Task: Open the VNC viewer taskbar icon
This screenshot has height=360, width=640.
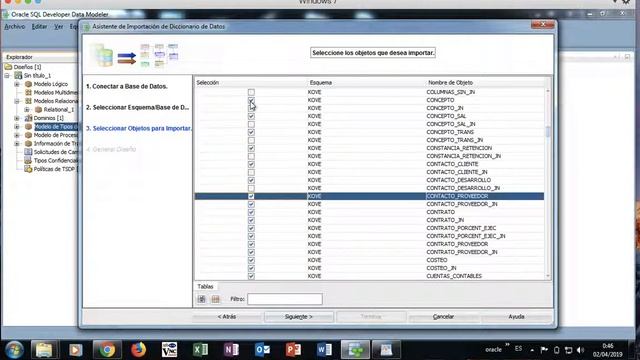Action: [169, 350]
